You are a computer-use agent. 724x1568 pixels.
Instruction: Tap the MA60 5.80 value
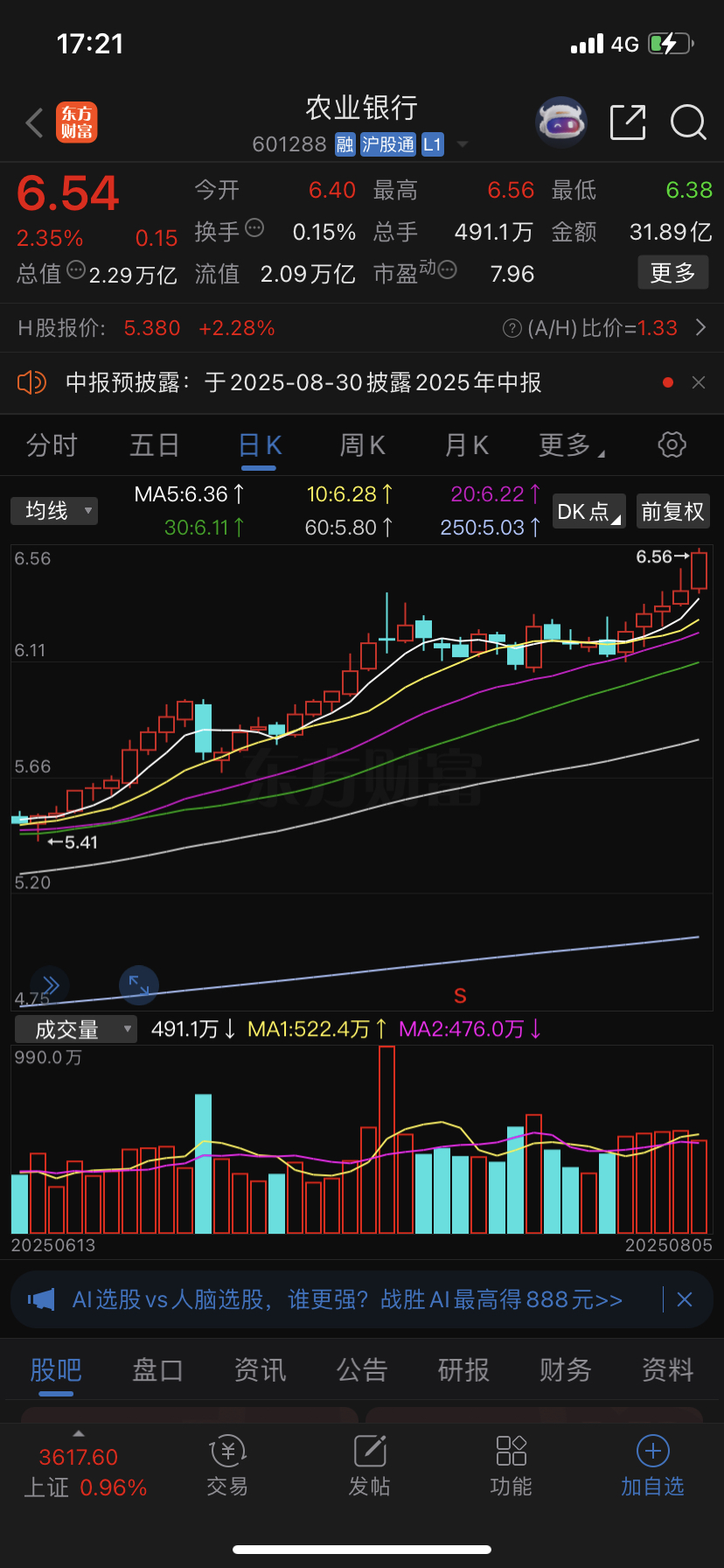349,528
